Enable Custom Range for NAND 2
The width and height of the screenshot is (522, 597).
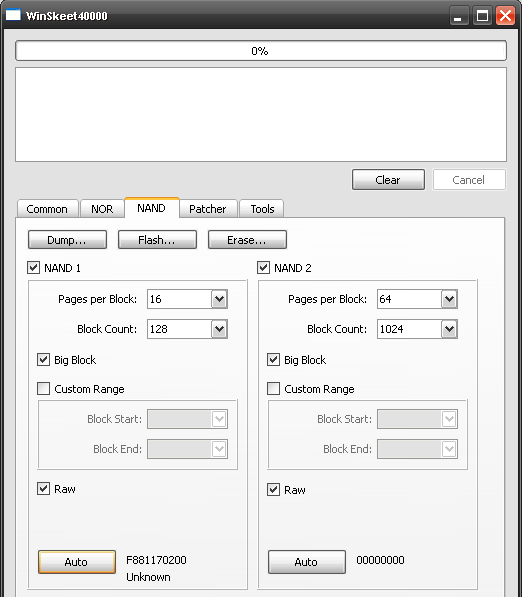273,389
